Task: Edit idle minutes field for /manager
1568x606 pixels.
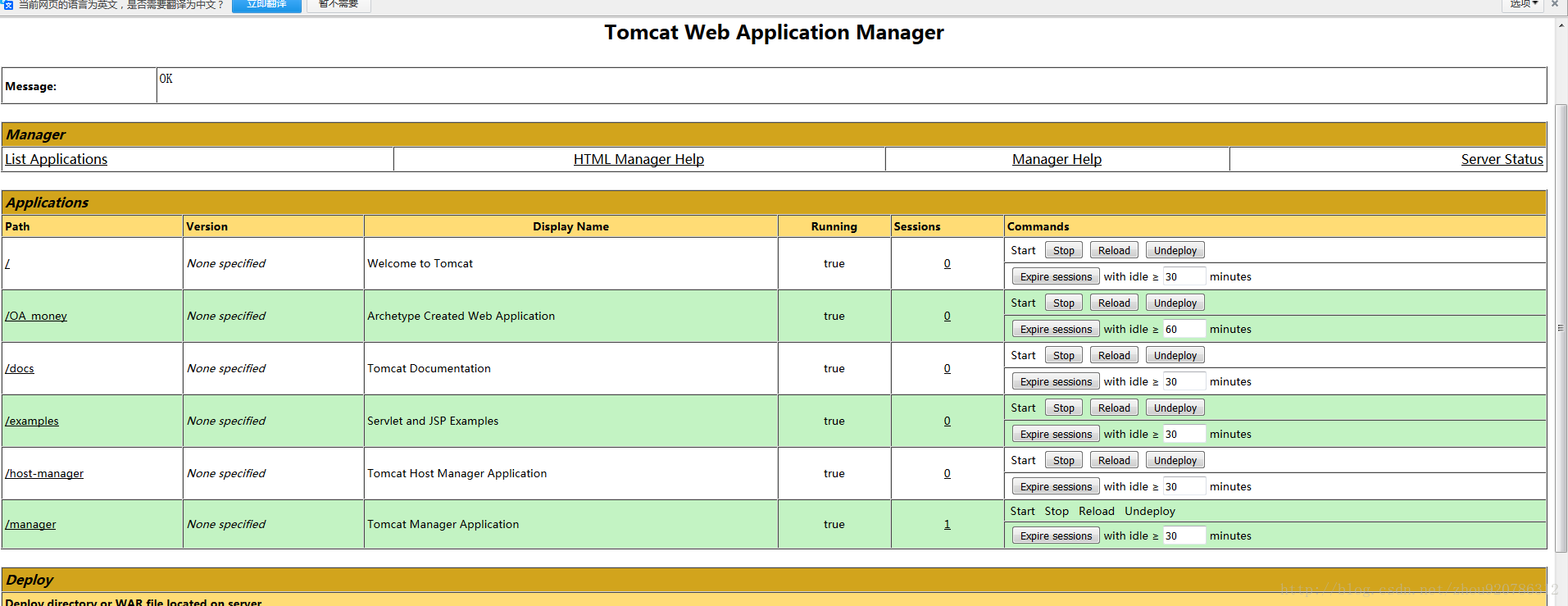Action: [1184, 535]
